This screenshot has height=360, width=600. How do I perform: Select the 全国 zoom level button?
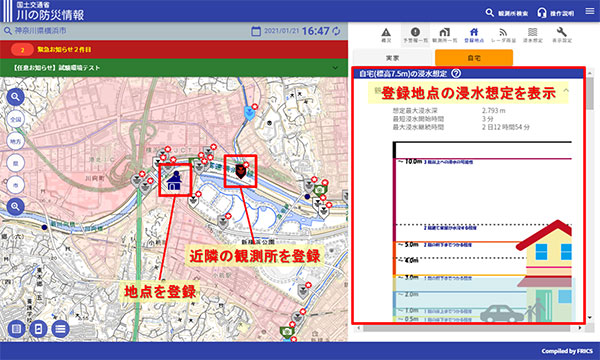coord(16,119)
